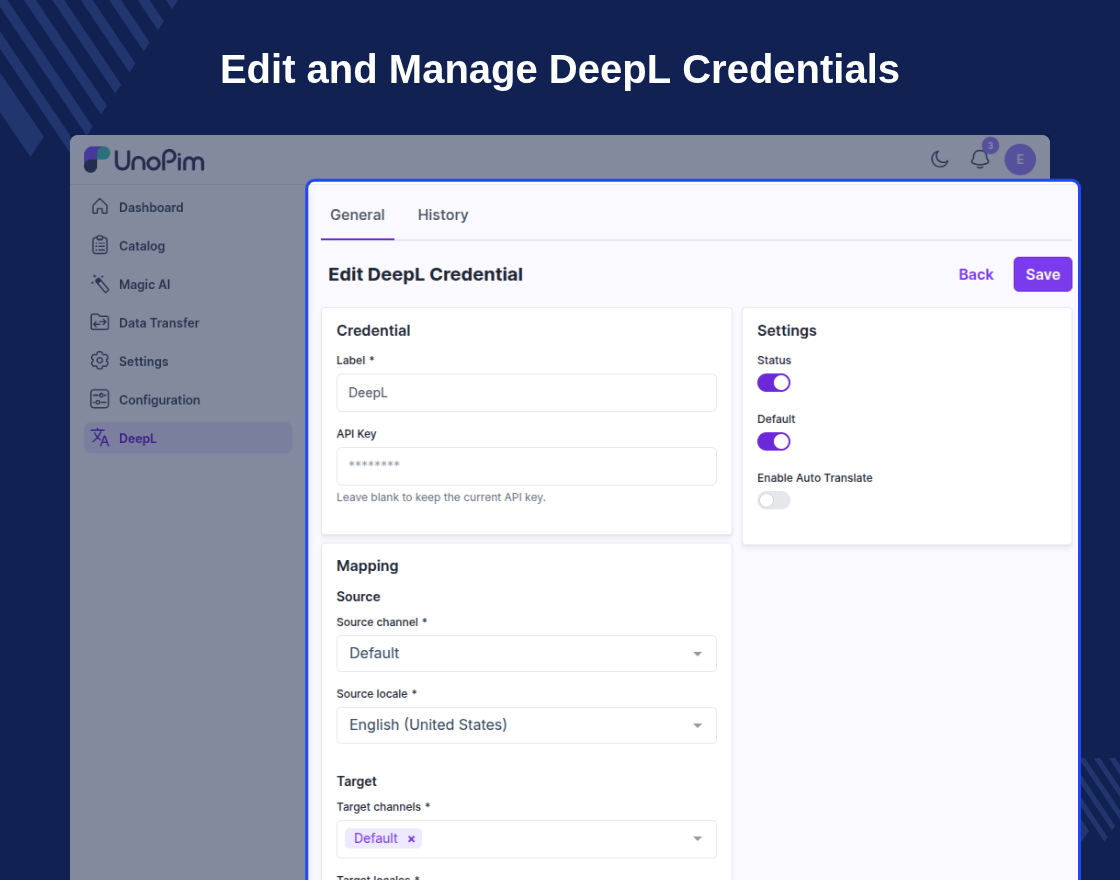This screenshot has height=880, width=1120.
Task: Open the notifications bell
Action: click(x=980, y=159)
